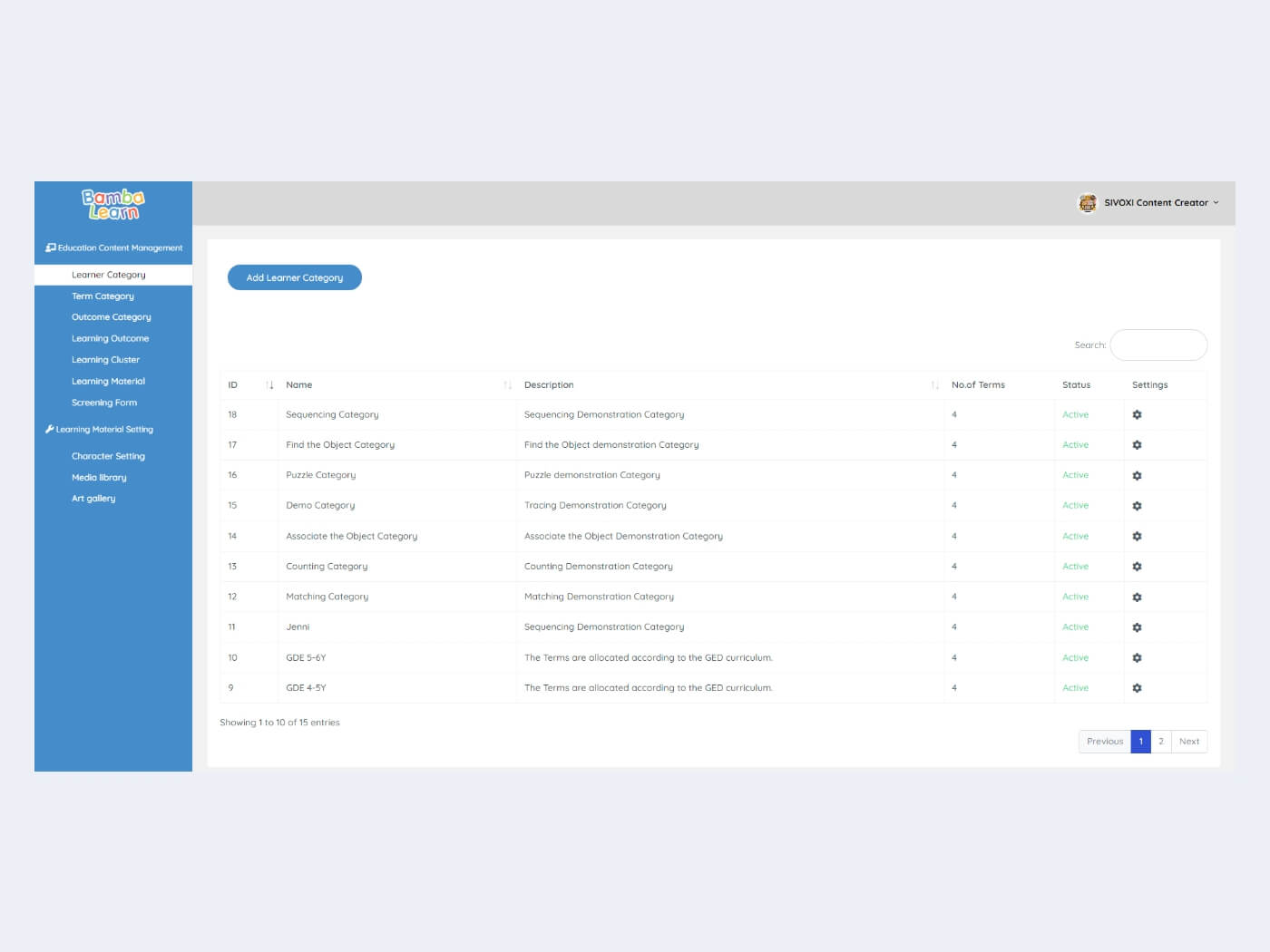
Task: Expand SIVOXI Content Creator user menu
Action: [1160, 203]
